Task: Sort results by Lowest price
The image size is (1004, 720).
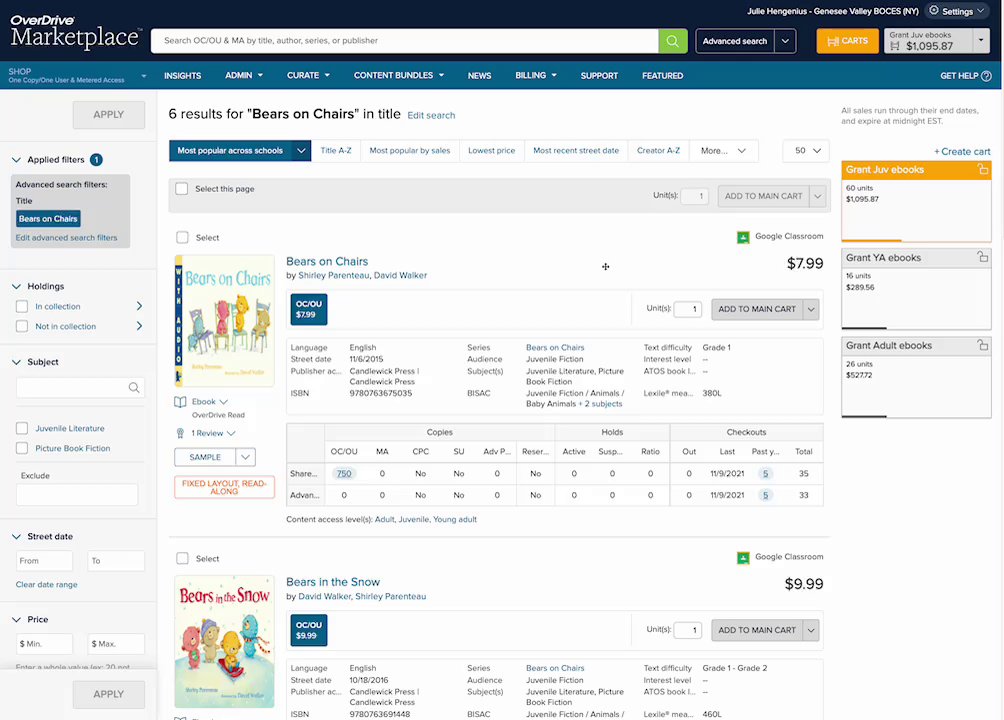Action: point(492,151)
